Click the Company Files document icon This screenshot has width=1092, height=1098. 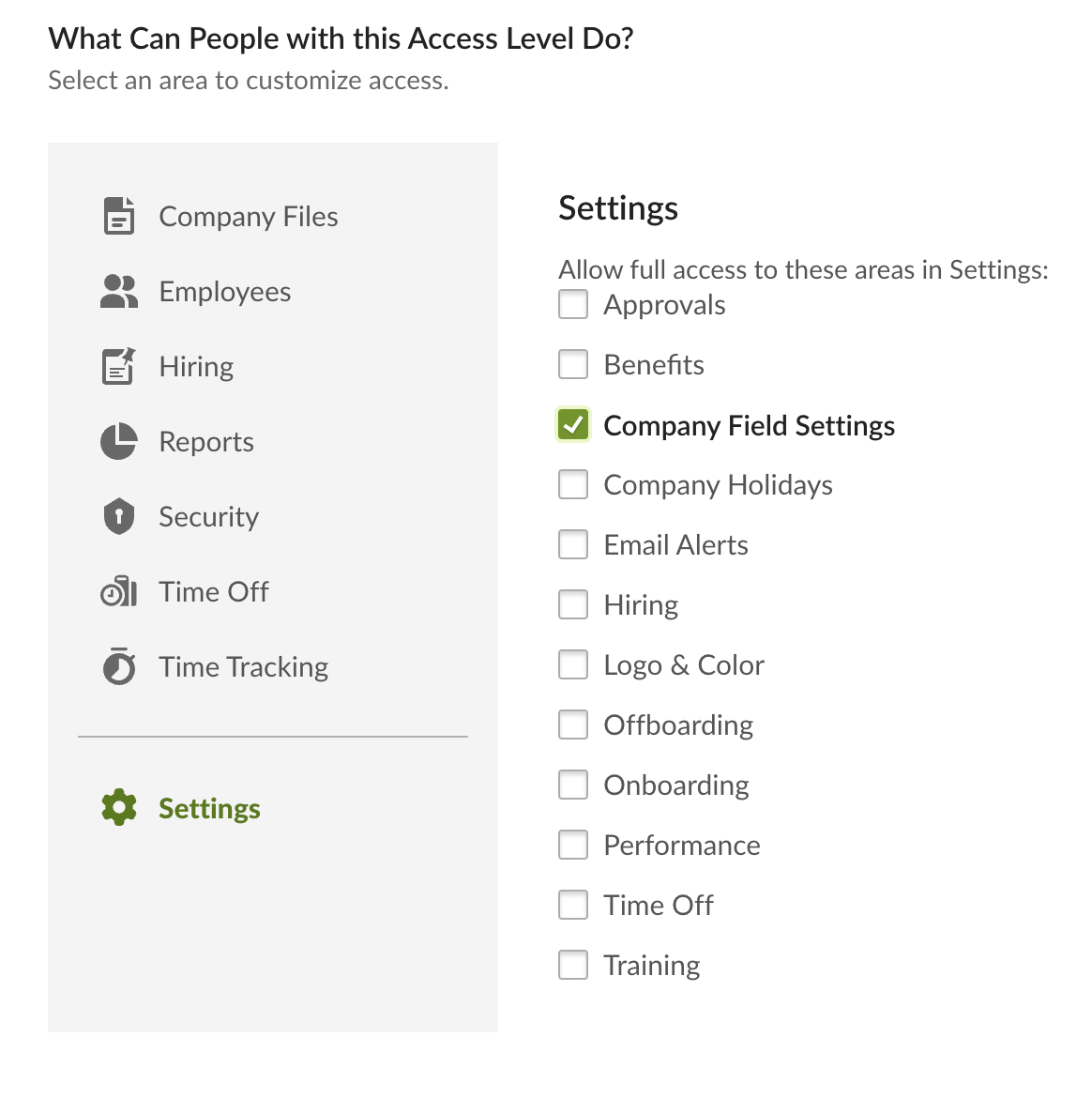tap(119, 216)
